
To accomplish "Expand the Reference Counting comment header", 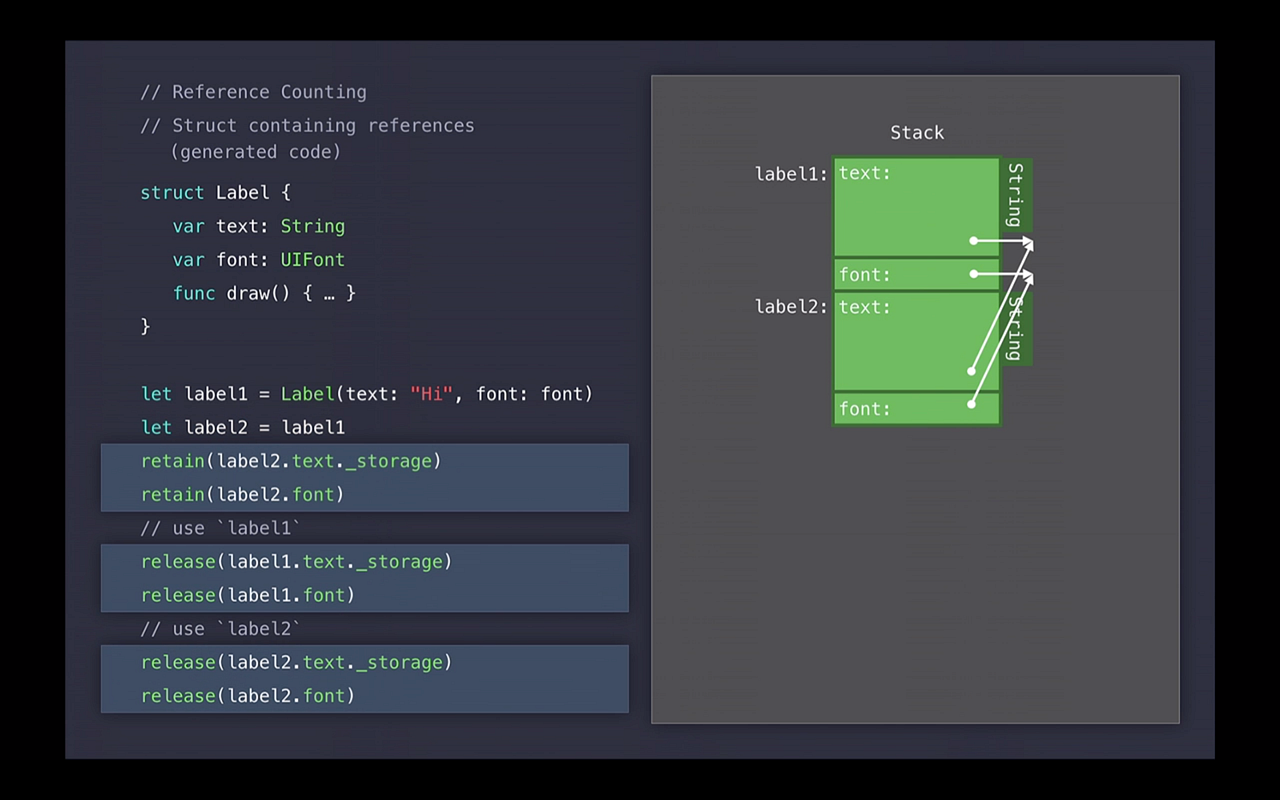I will click(x=253, y=91).
